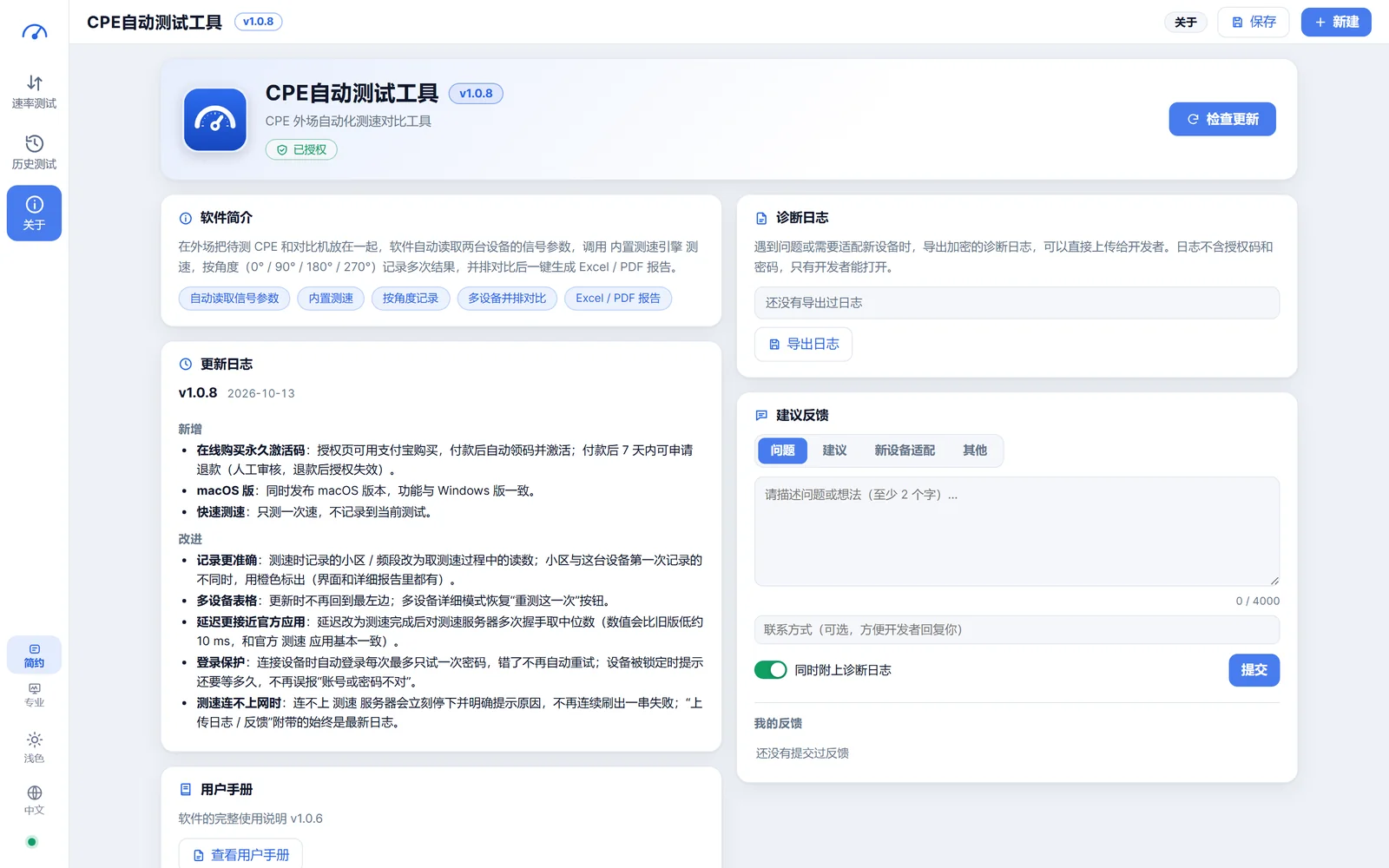Click the 已授权 license badge
1389x868 pixels.
tap(301, 150)
